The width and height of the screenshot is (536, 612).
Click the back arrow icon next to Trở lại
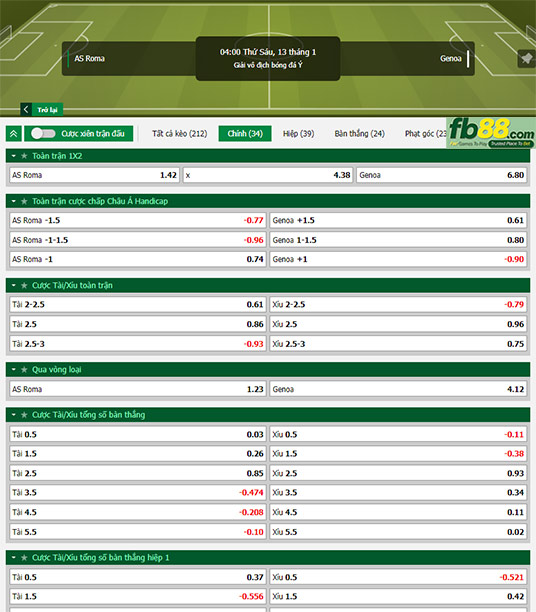coord(26,109)
